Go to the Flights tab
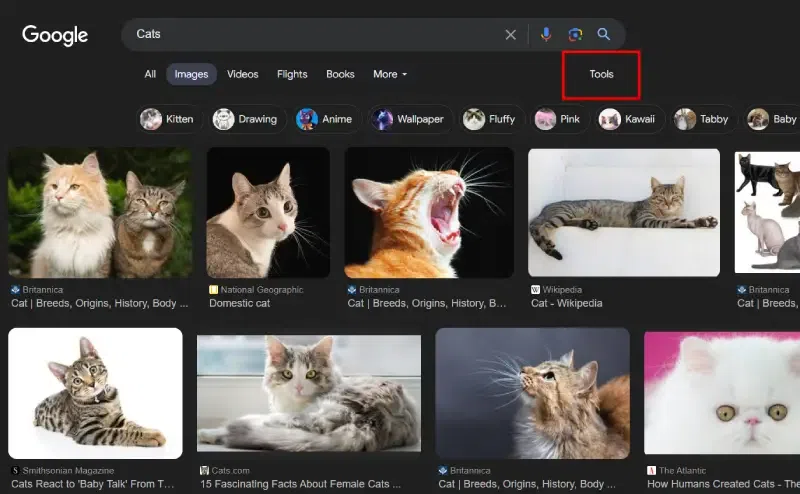 pyautogui.click(x=292, y=74)
